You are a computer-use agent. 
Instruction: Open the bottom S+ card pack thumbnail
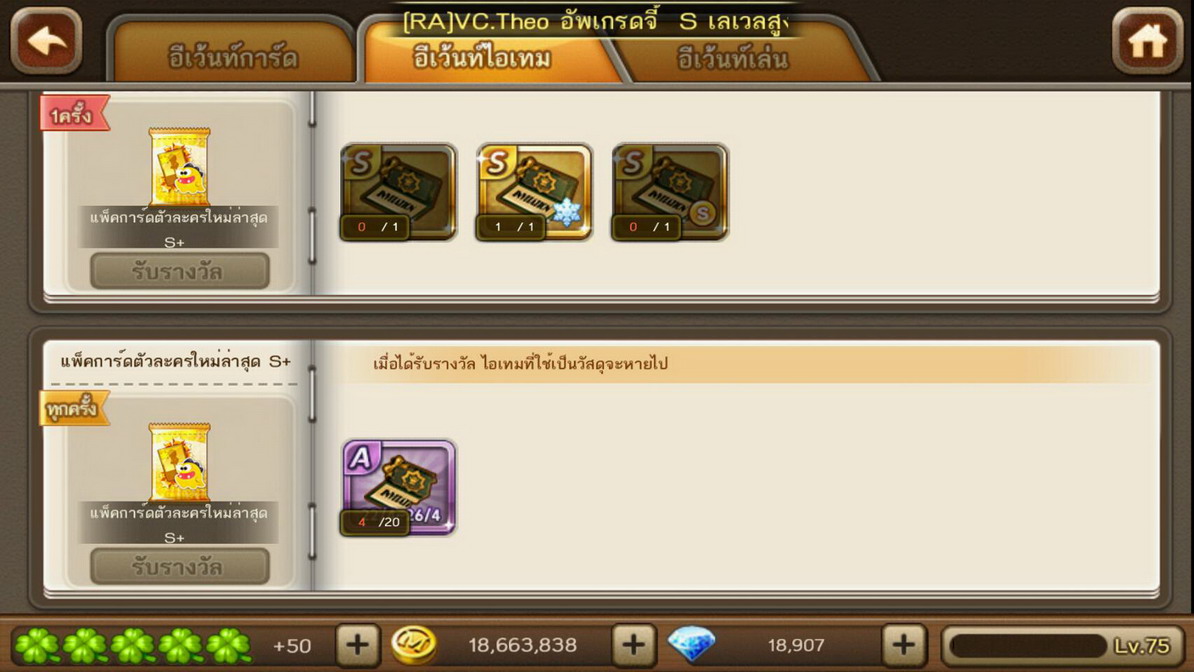179,462
